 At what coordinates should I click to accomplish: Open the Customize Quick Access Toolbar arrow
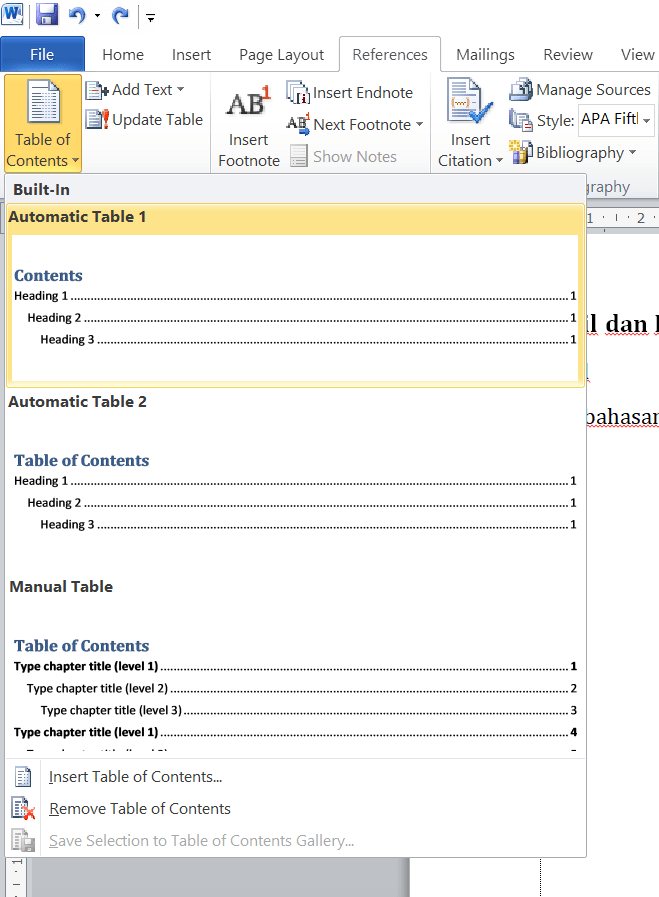click(x=150, y=17)
